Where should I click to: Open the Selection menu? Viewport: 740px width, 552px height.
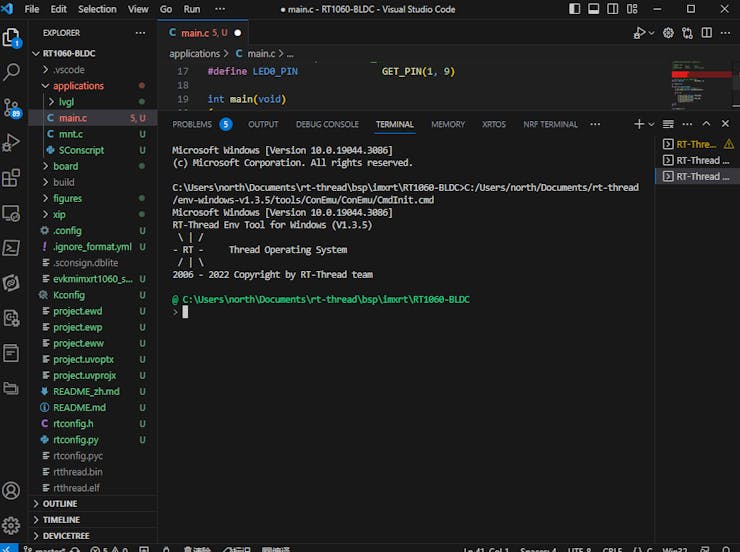97,9
